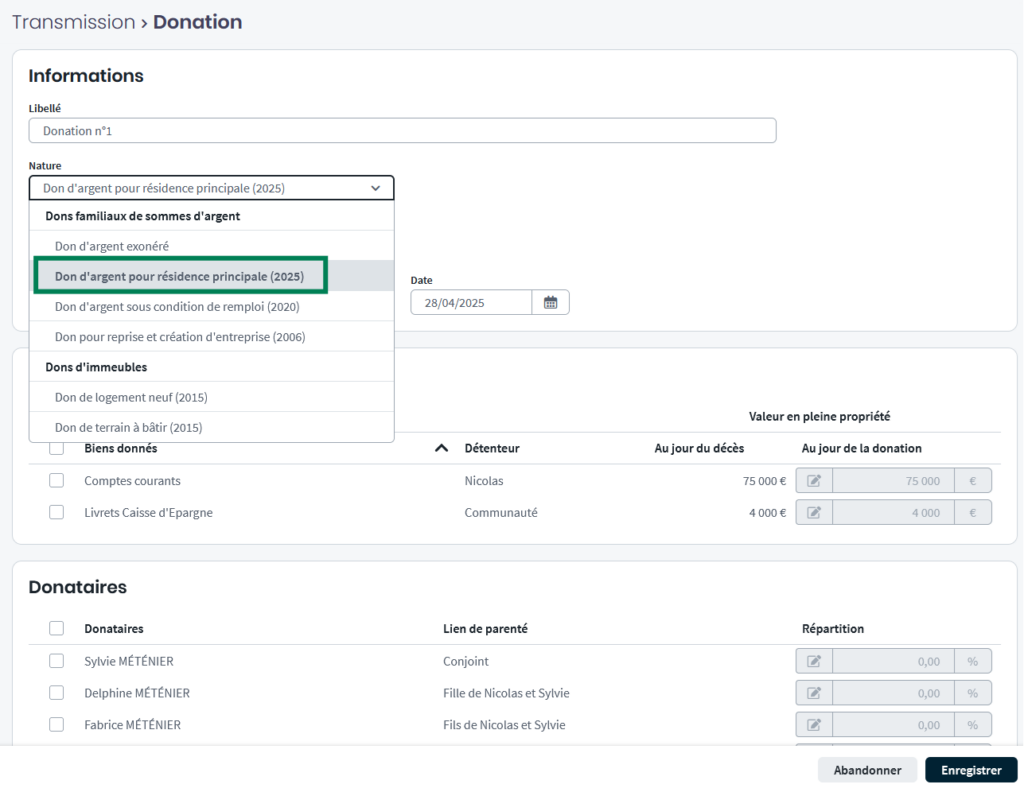Viewport: 1024px width, 792px height.
Task: Tick the Livrets Caisse d'Epargne checkbox
Action: [x=57, y=513]
